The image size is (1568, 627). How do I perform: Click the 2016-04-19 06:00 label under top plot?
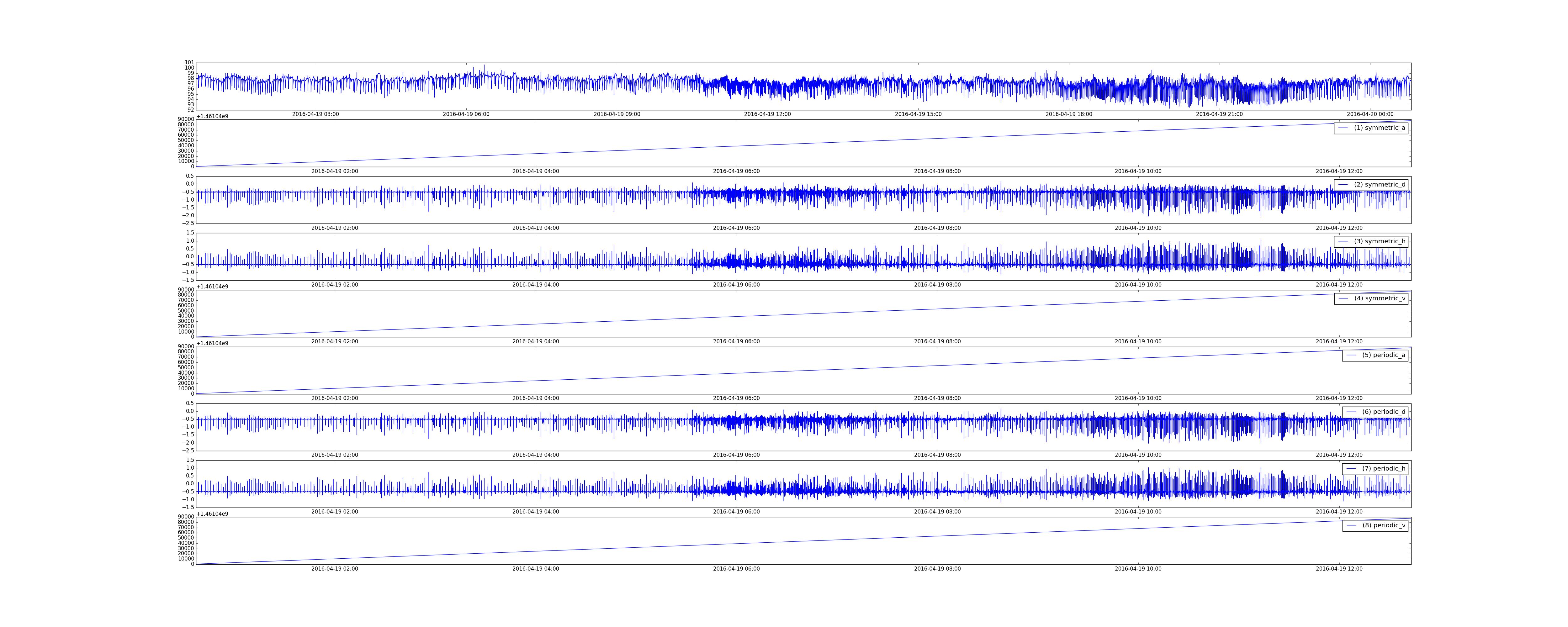click(x=466, y=114)
